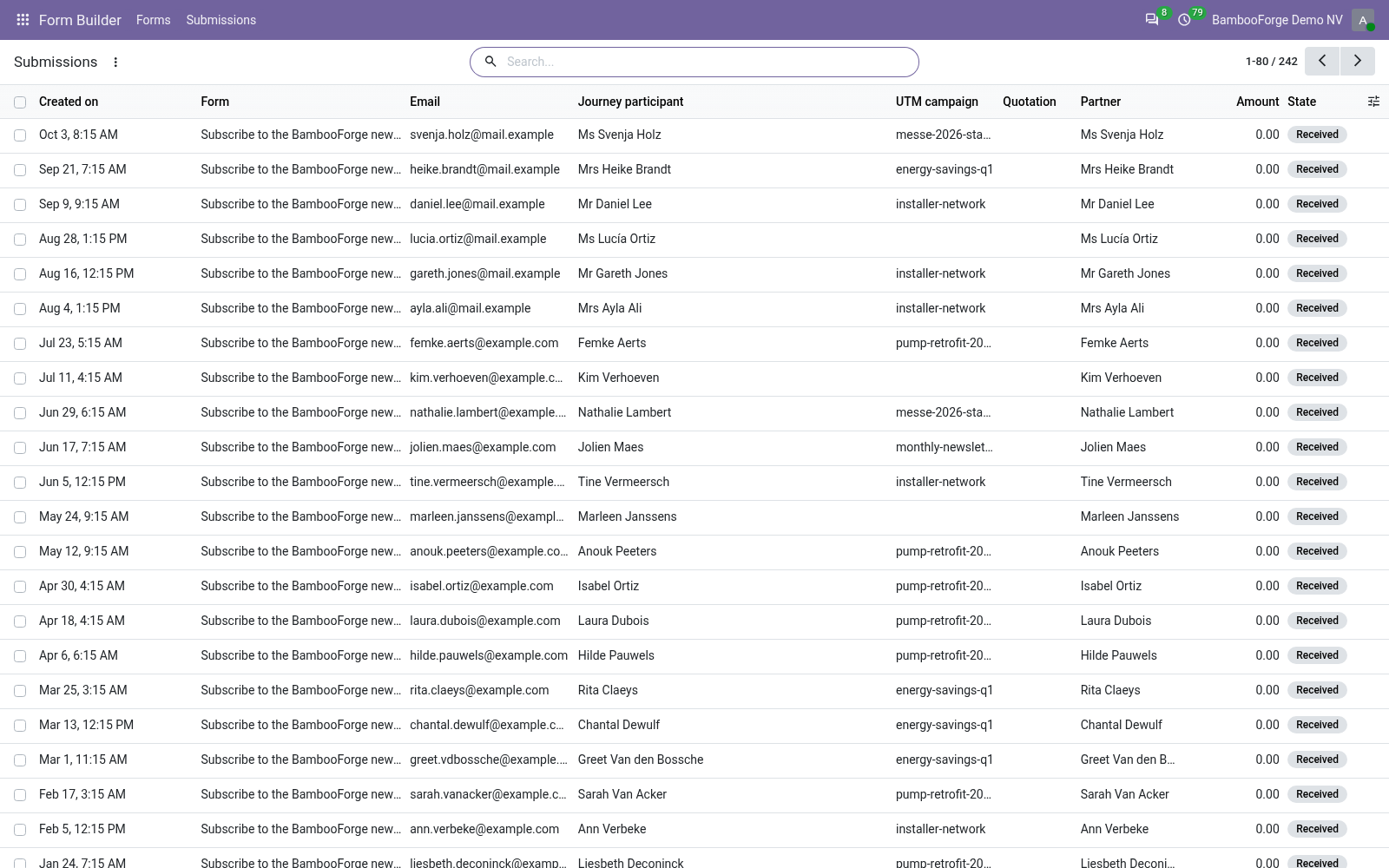This screenshot has height=868, width=1389.
Task: Click partner Laura Dubois cell
Action: [1116, 621]
